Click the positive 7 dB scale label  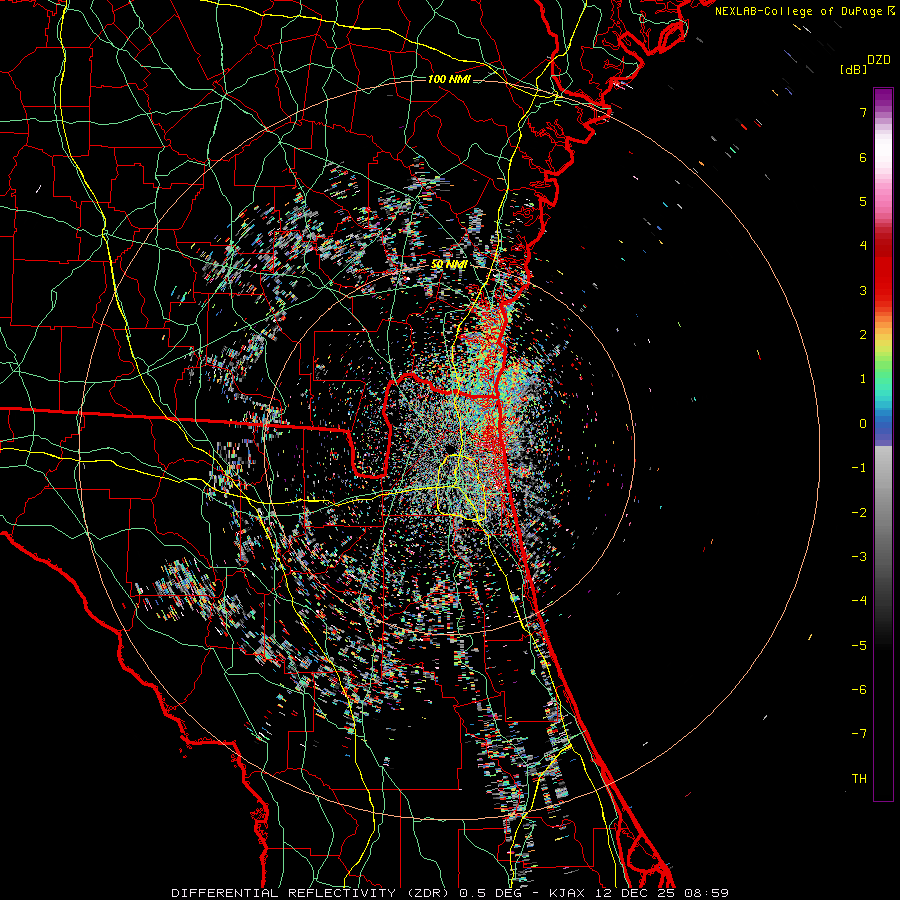coord(863,112)
